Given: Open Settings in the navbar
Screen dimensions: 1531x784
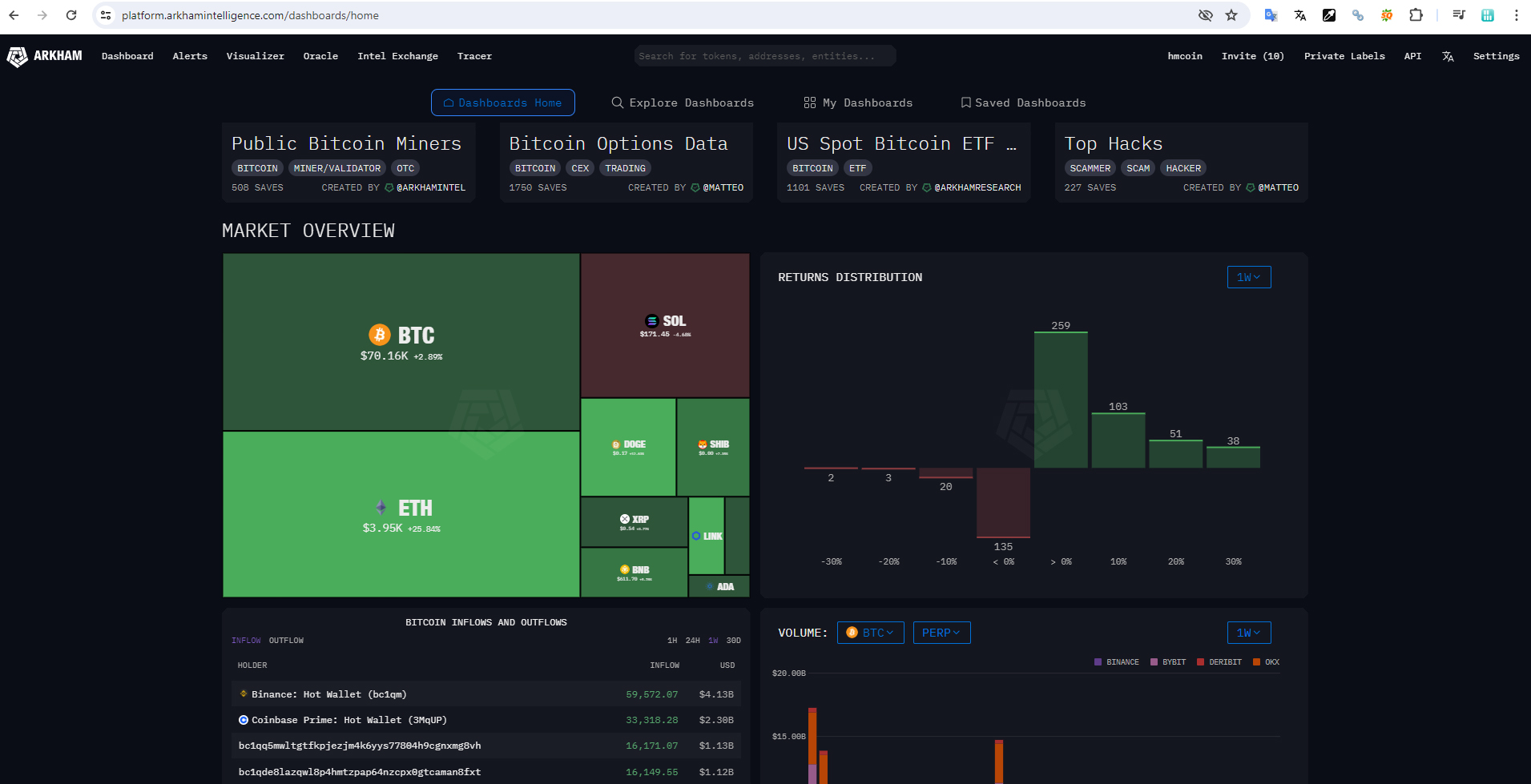Looking at the screenshot, I should [x=1496, y=56].
